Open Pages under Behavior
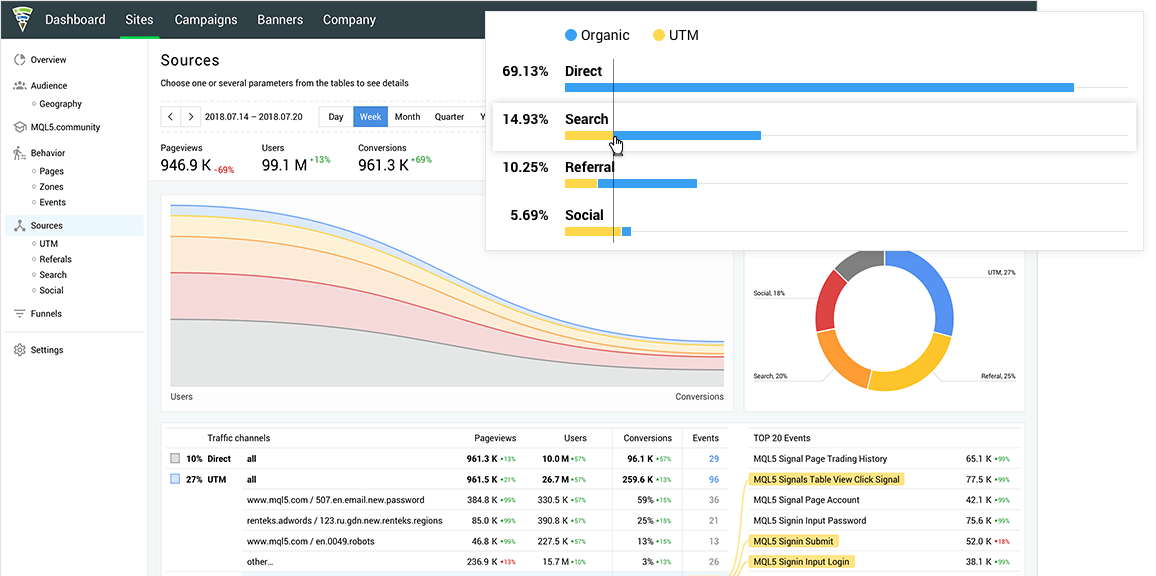1156x576 pixels. [x=52, y=171]
